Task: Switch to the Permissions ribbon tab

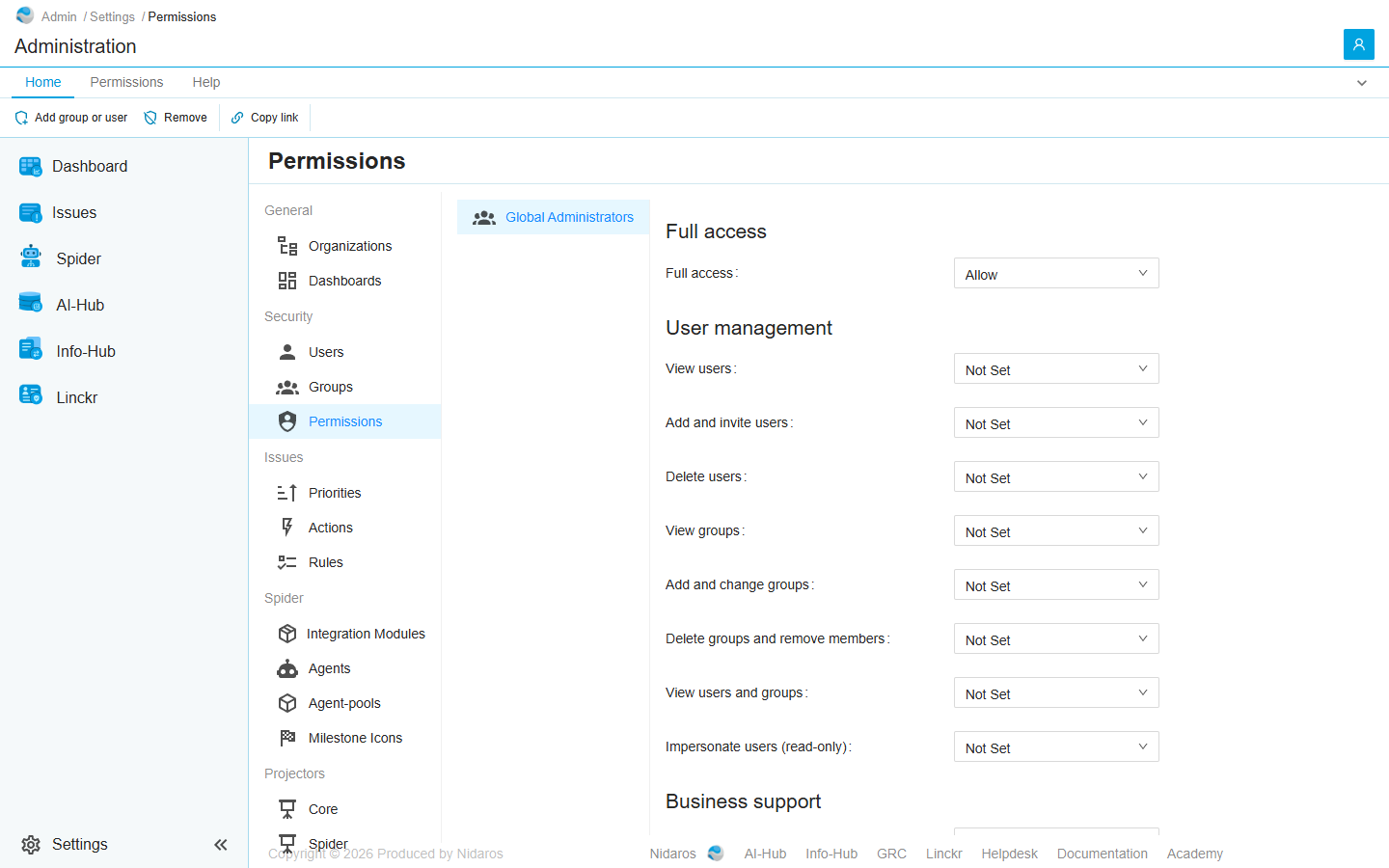Action: (x=126, y=82)
